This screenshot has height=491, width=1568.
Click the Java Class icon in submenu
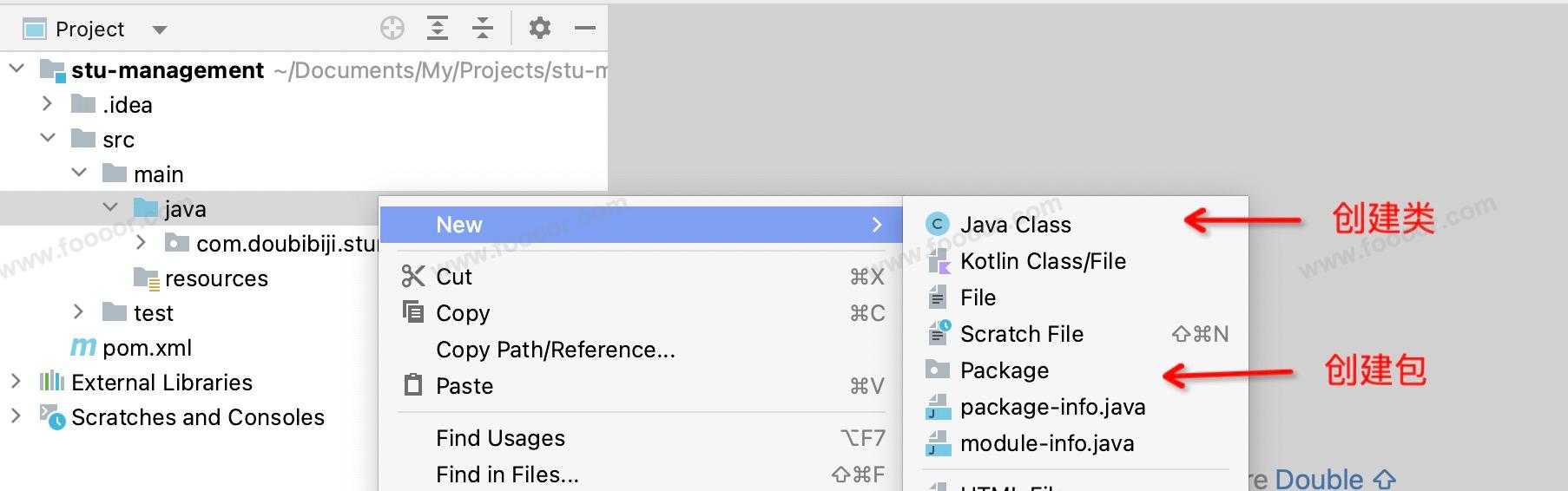(937, 225)
